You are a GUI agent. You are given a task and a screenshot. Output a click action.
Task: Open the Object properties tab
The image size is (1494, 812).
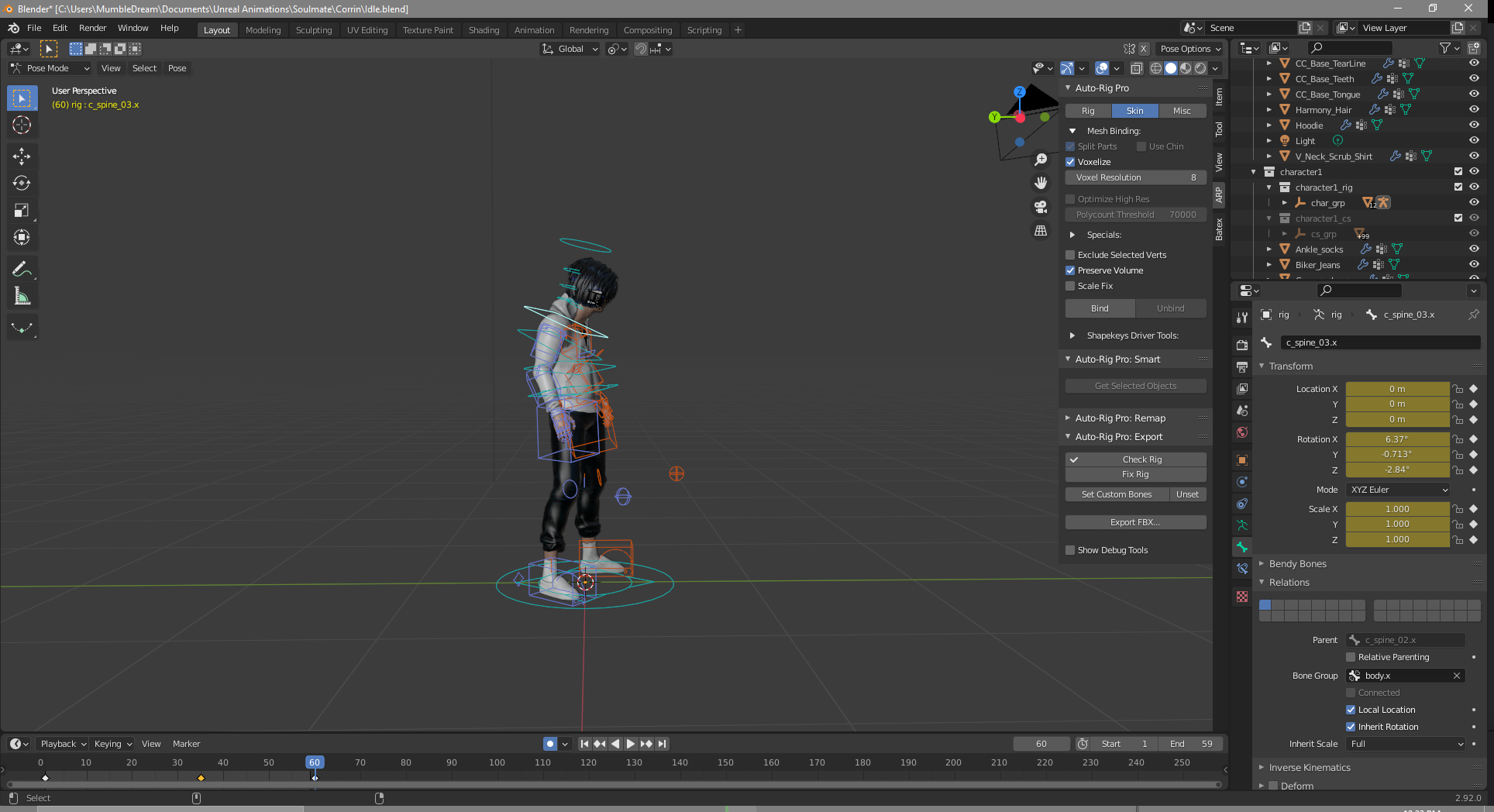click(x=1242, y=460)
